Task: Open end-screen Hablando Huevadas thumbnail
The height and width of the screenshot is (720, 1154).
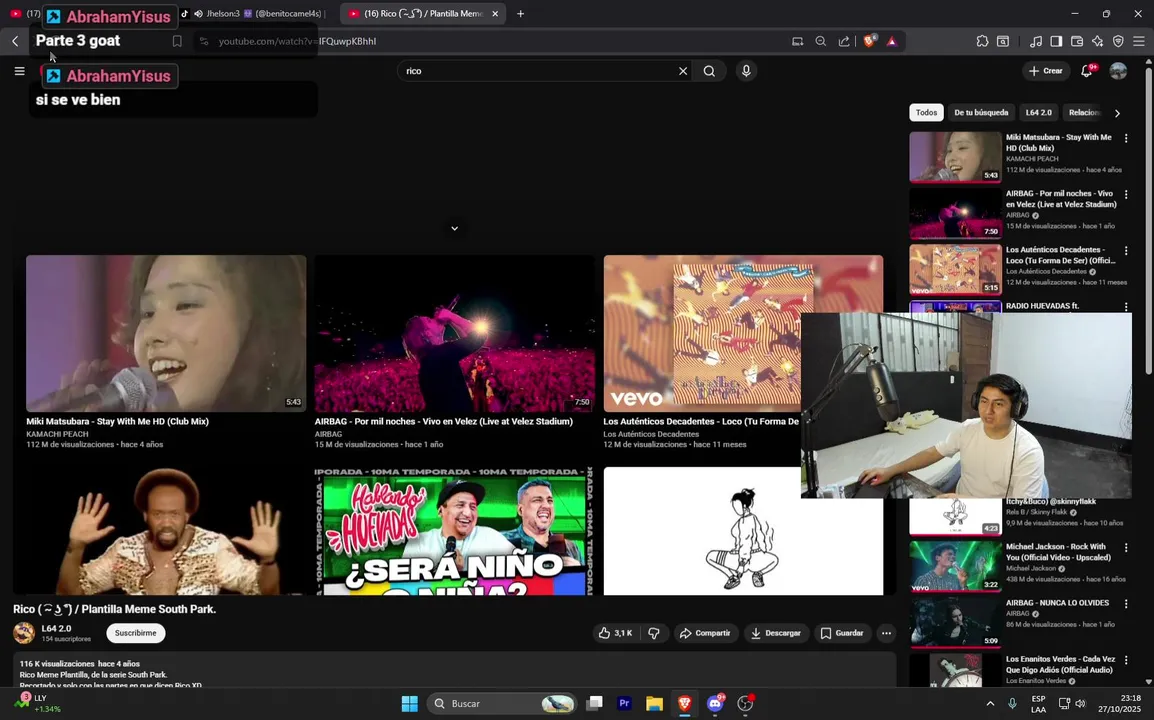Action: pyautogui.click(x=454, y=531)
